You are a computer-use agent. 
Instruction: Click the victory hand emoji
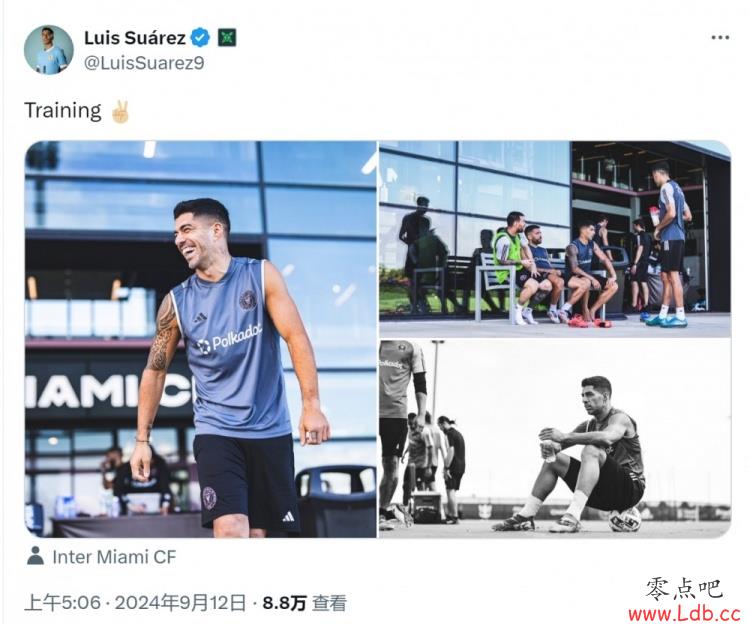[120, 111]
